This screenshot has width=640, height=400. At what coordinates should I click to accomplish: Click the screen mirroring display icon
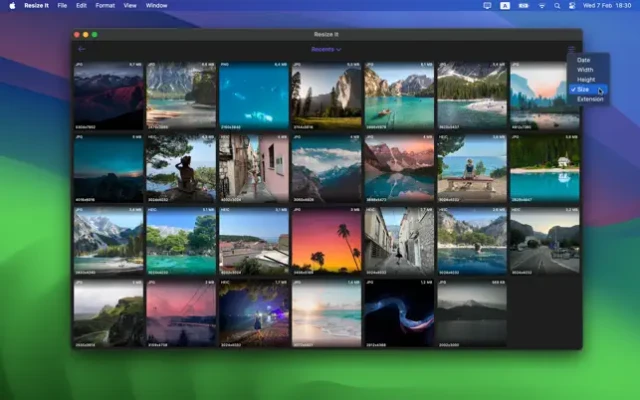click(487, 5)
